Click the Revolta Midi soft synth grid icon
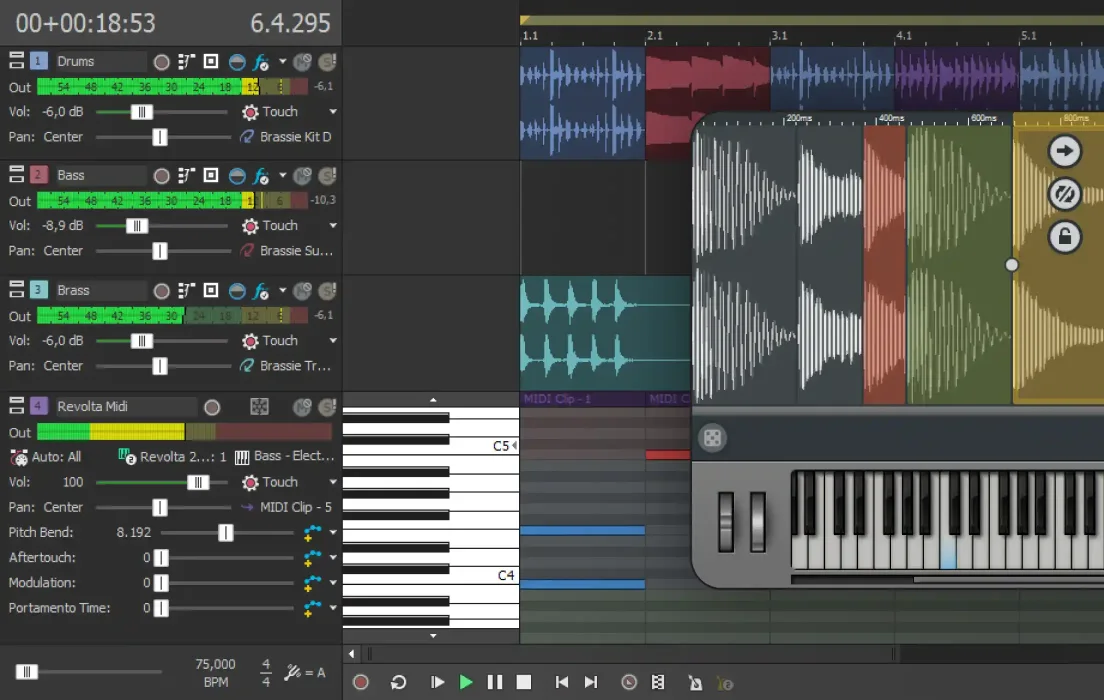The height and width of the screenshot is (700, 1104). [x=259, y=406]
